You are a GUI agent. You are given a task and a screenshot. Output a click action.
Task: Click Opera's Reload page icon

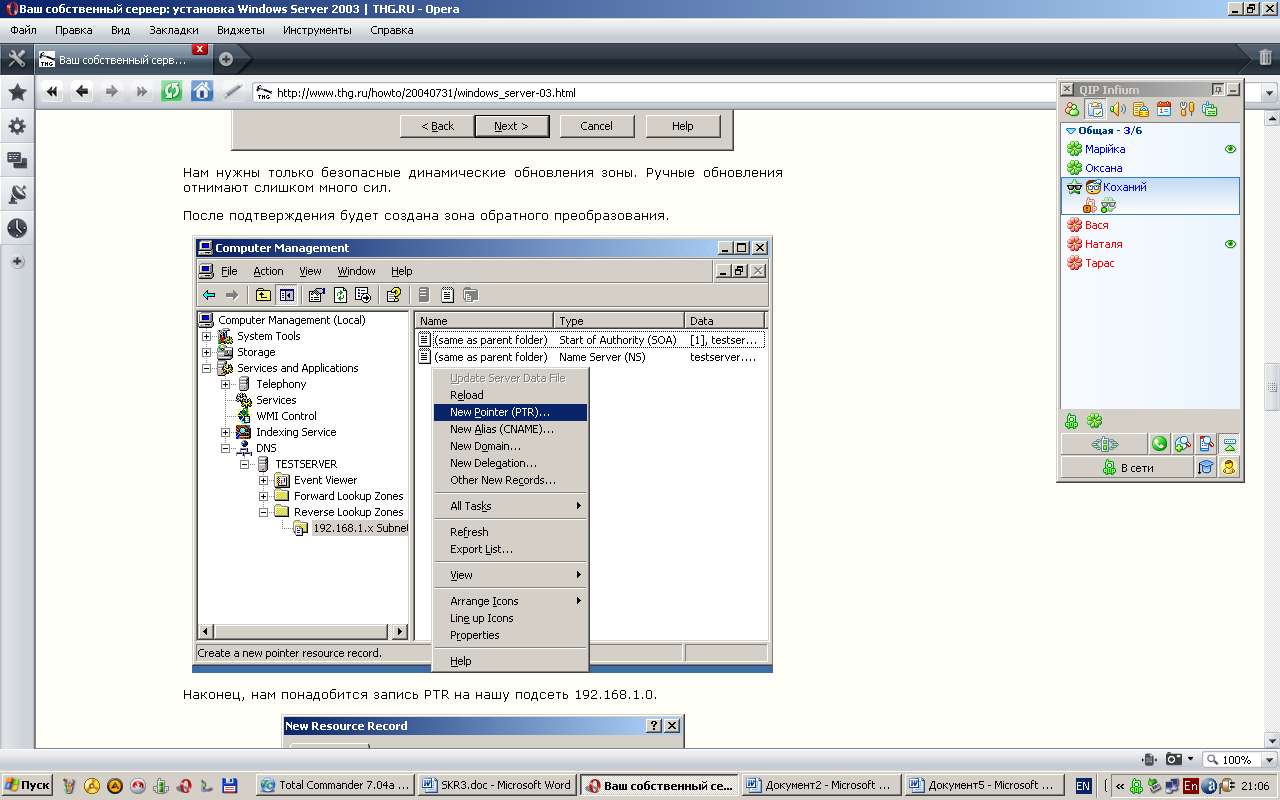[172, 92]
